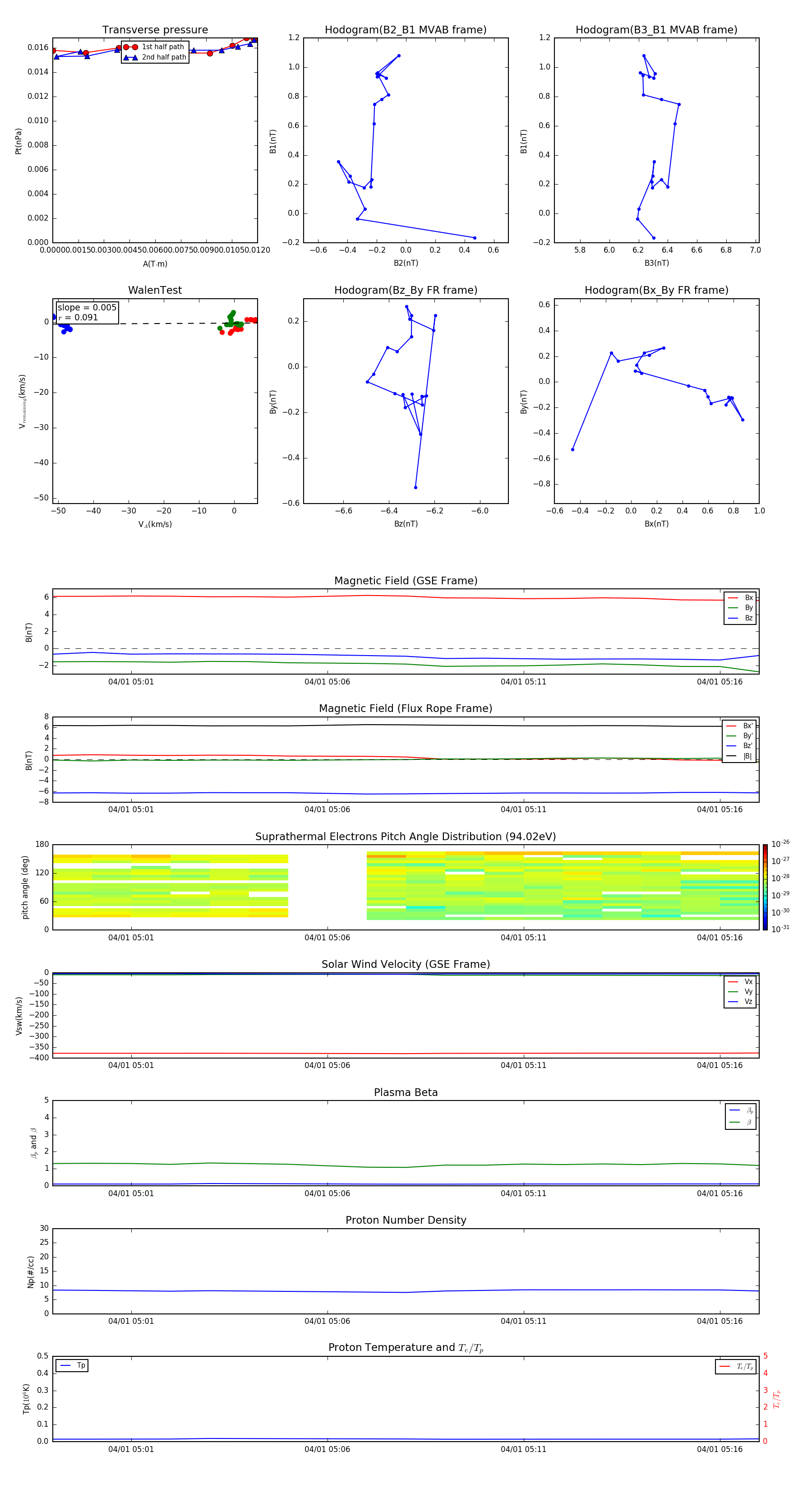Click the 'Magnetic Field (Flux Rope Frame)' title
Screen dimensions: 812x1489
tap(406, 709)
